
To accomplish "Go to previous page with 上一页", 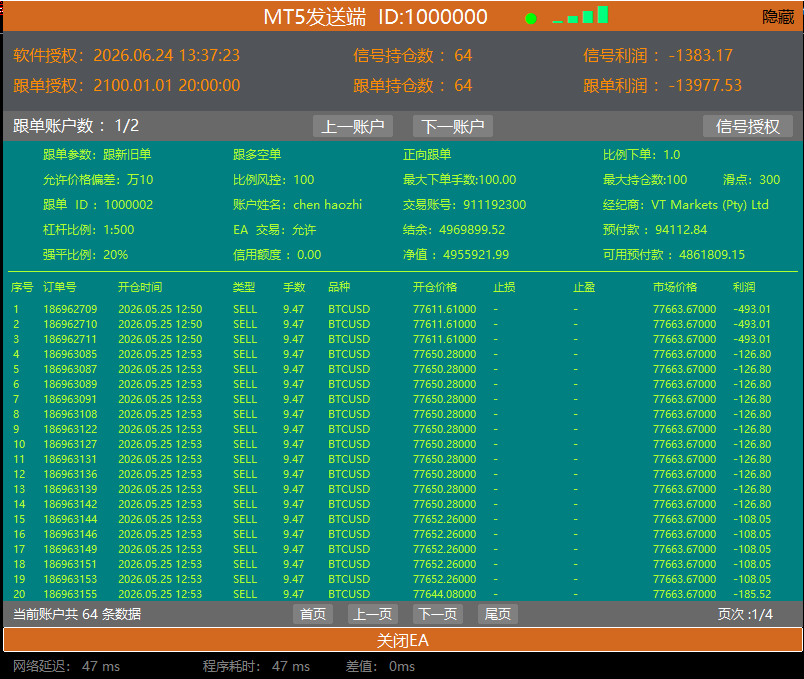I will pyautogui.click(x=372, y=614).
